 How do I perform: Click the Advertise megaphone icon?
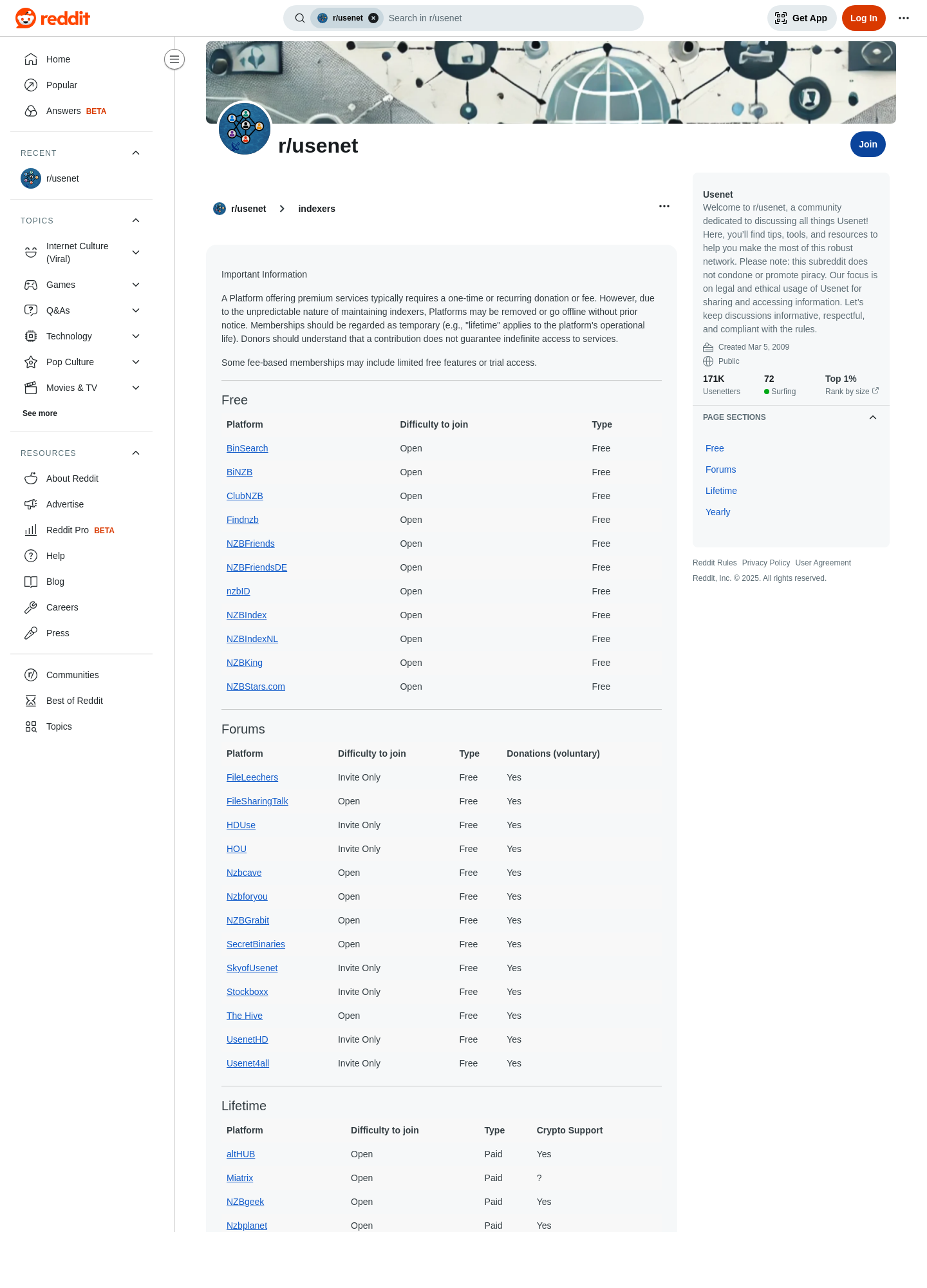[x=31, y=504]
